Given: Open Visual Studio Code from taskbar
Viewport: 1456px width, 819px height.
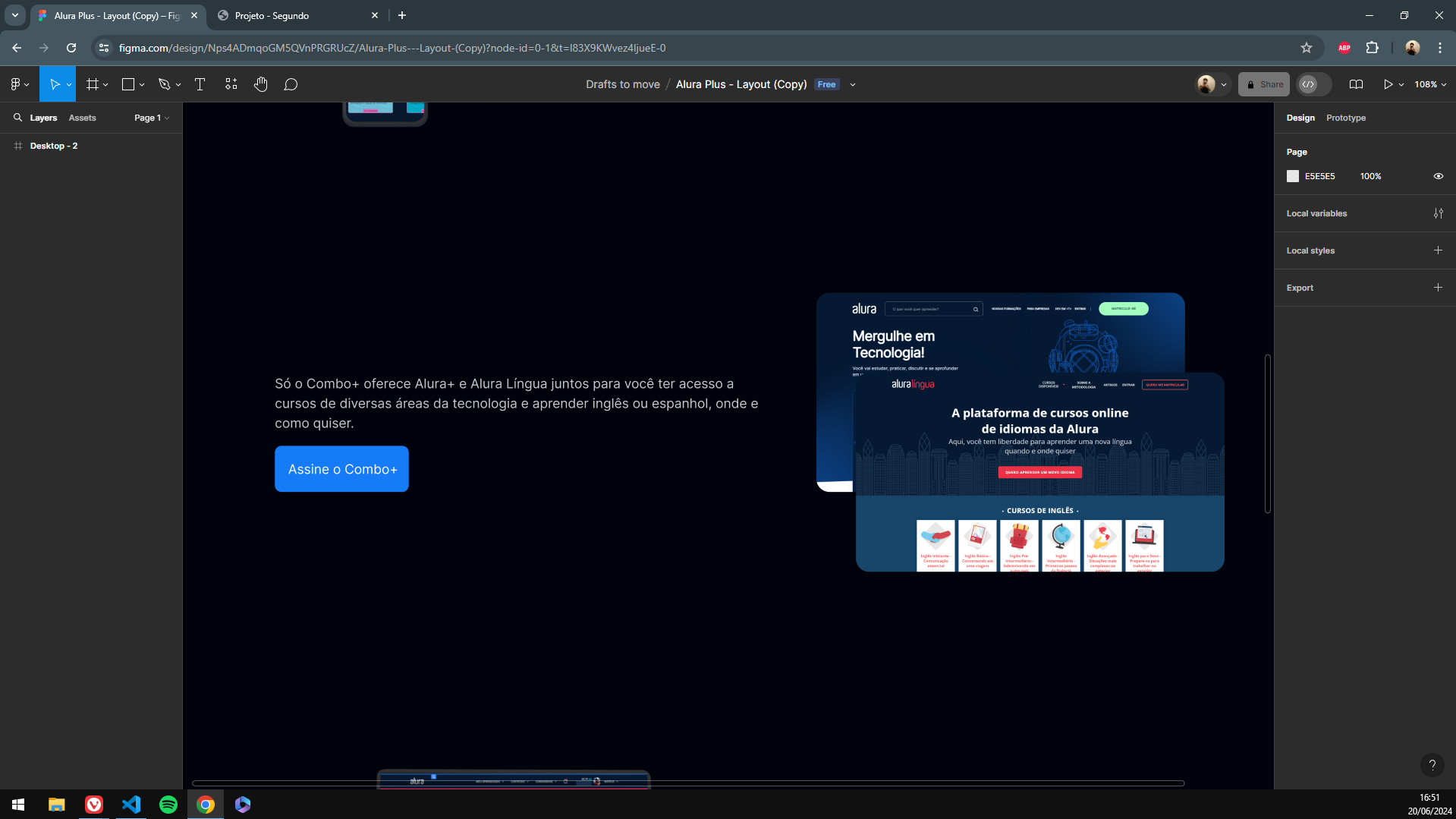Looking at the screenshot, I should click(131, 805).
